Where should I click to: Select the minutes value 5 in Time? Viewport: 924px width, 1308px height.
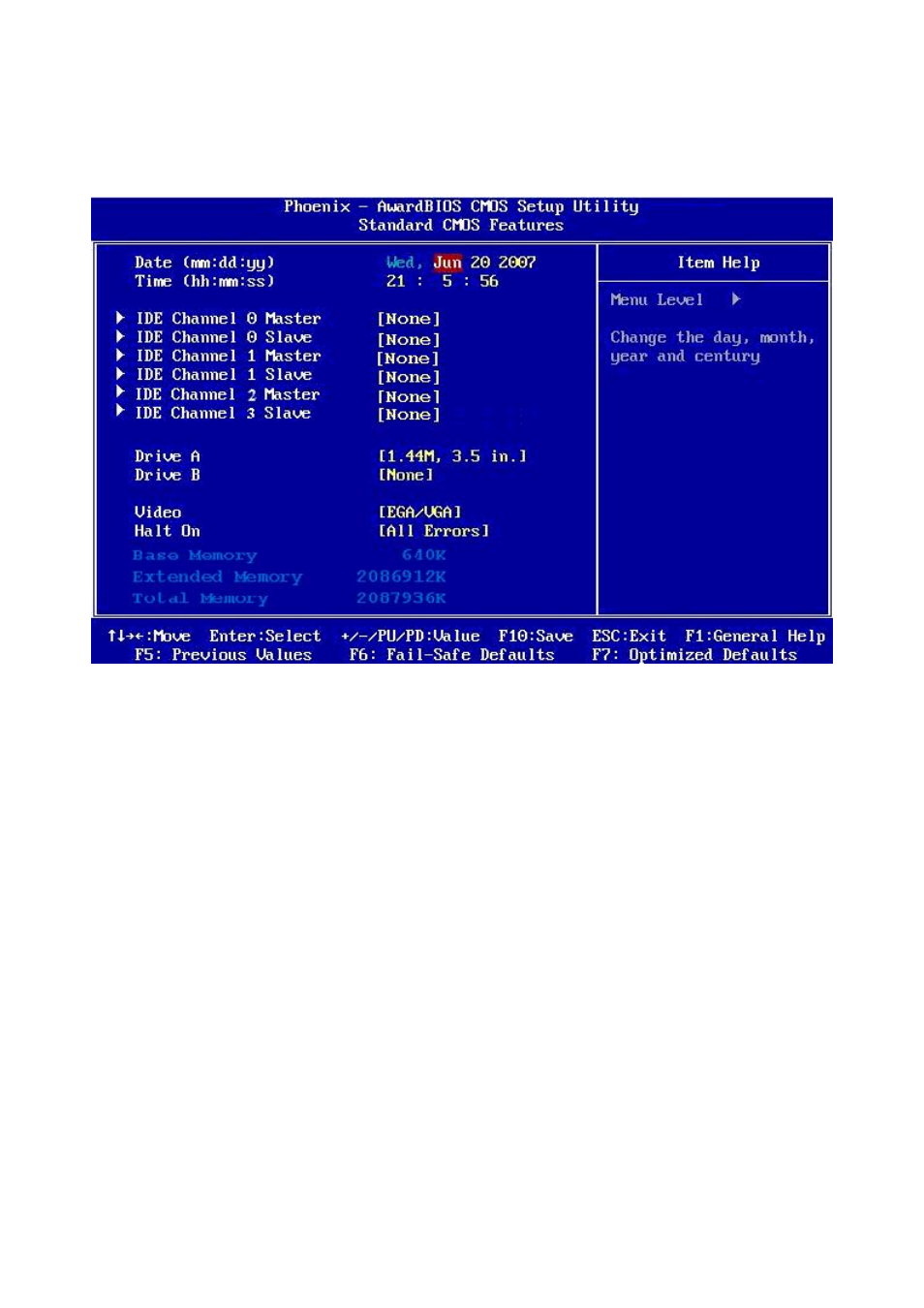click(x=447, y=281)
